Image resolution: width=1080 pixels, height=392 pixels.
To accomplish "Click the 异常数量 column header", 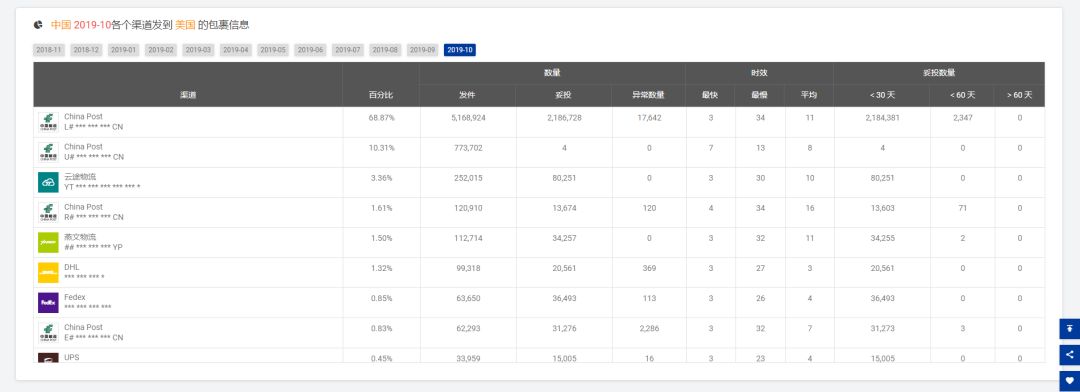I will pyautogui.click(x=649, y=95).
